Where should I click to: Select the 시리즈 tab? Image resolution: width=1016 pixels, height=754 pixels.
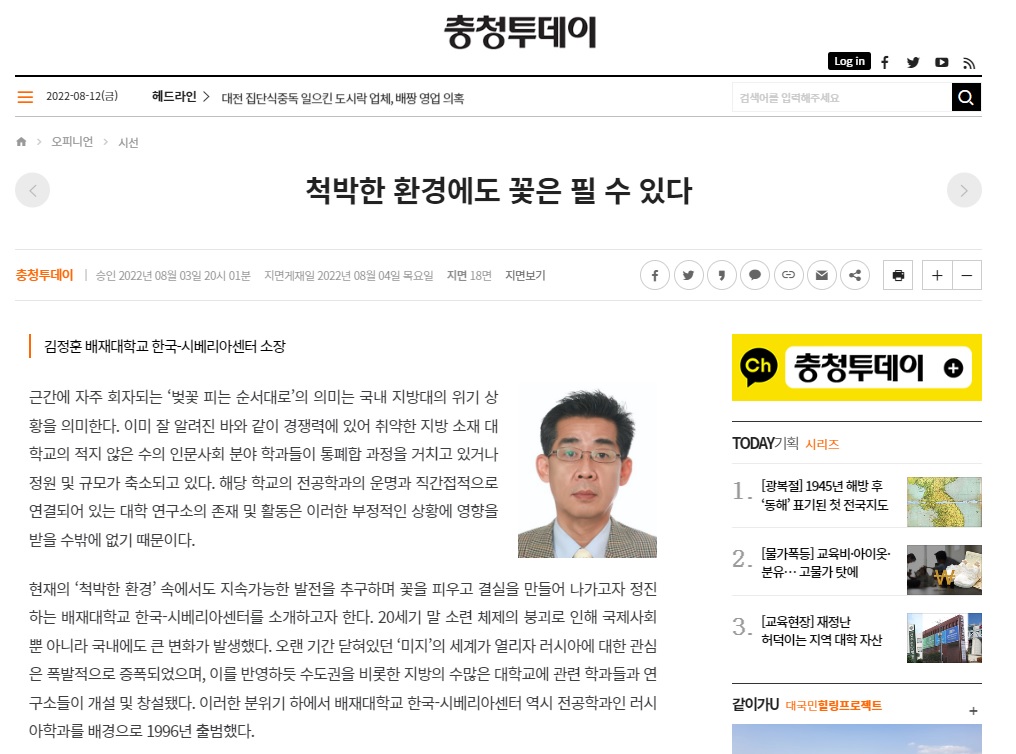[822, 444]
